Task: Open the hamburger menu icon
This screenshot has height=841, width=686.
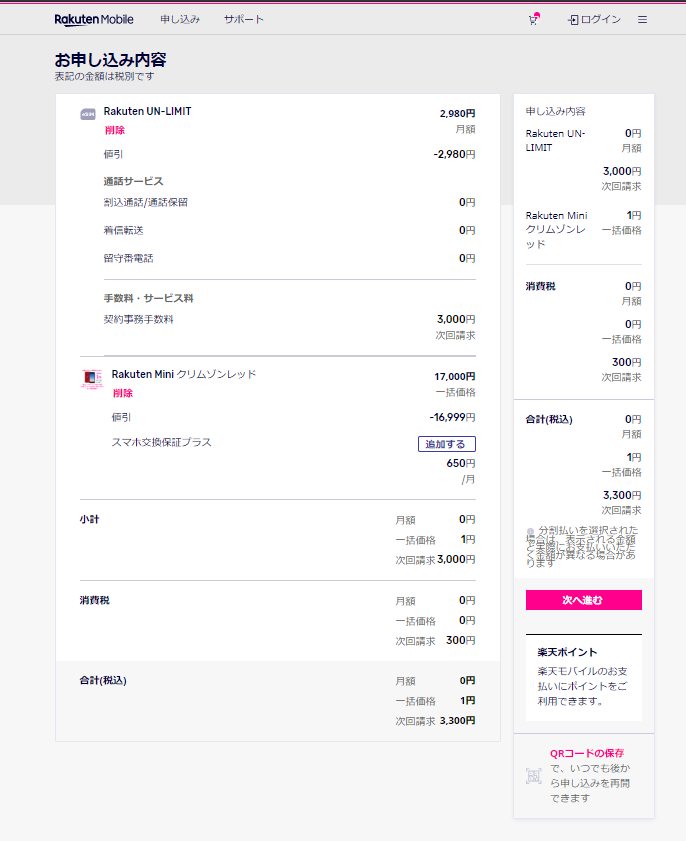Action: [642, 20]
